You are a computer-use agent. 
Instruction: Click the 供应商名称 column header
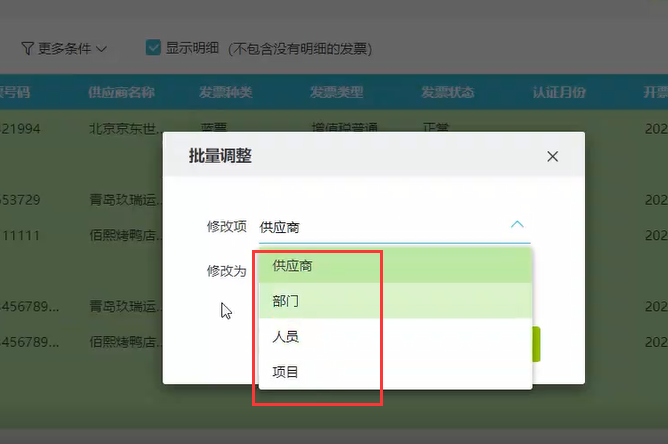(121, 92)
